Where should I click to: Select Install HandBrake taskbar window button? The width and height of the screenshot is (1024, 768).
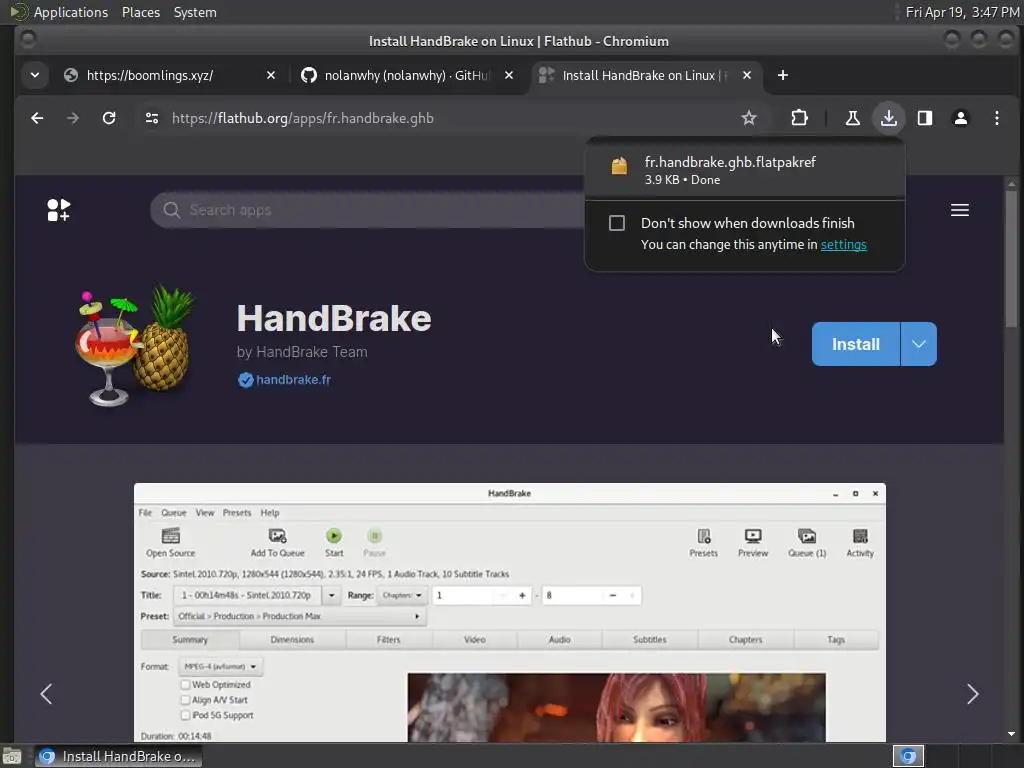[x=119, y=756]
